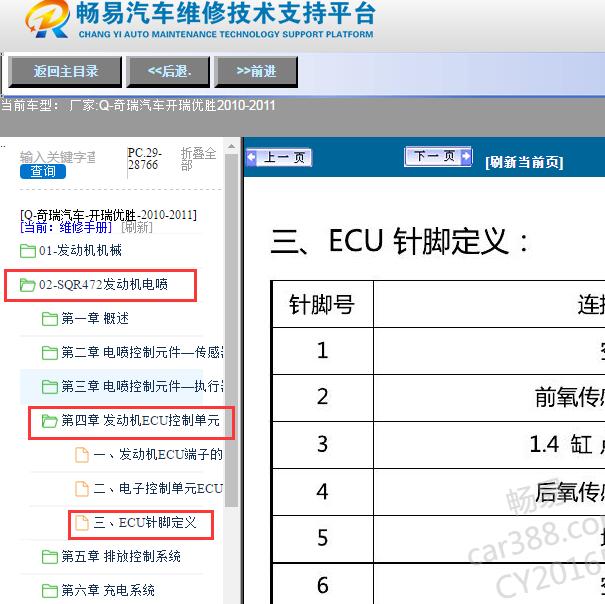Click folder icon of 第二章 电喷控制元件—传感
The width and height of the screenshot is (605, 604).
click(x=50, y=353)
